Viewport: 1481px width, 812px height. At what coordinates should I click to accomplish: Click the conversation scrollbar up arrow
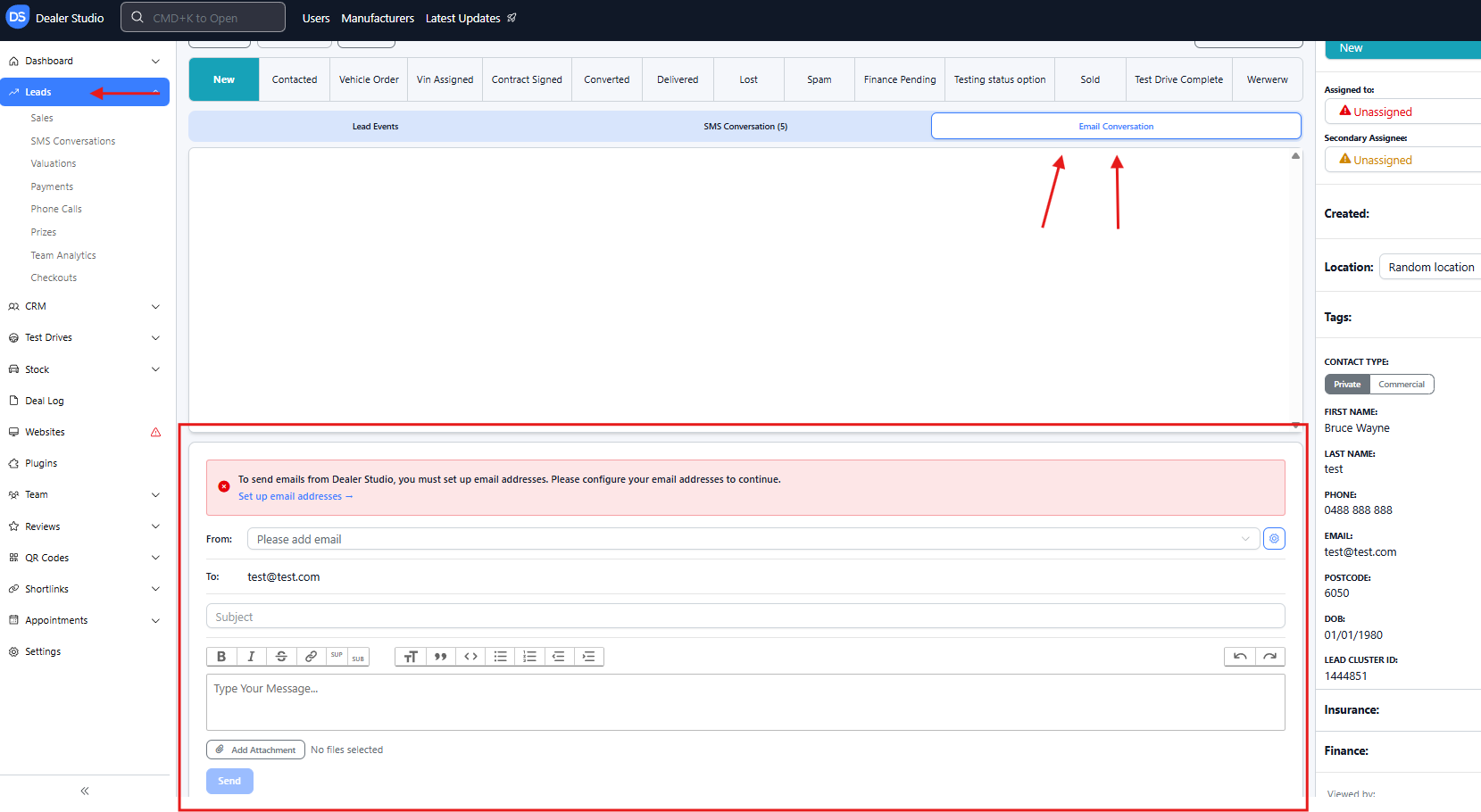(x=1295, y=156)
